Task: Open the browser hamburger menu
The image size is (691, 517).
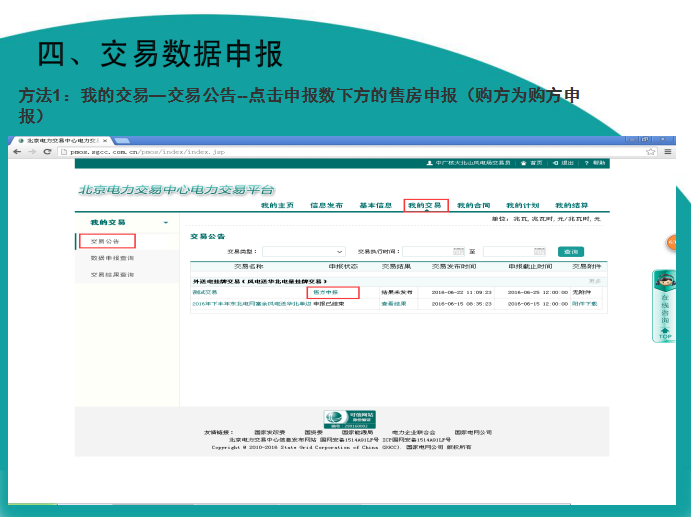Action: 665,151
